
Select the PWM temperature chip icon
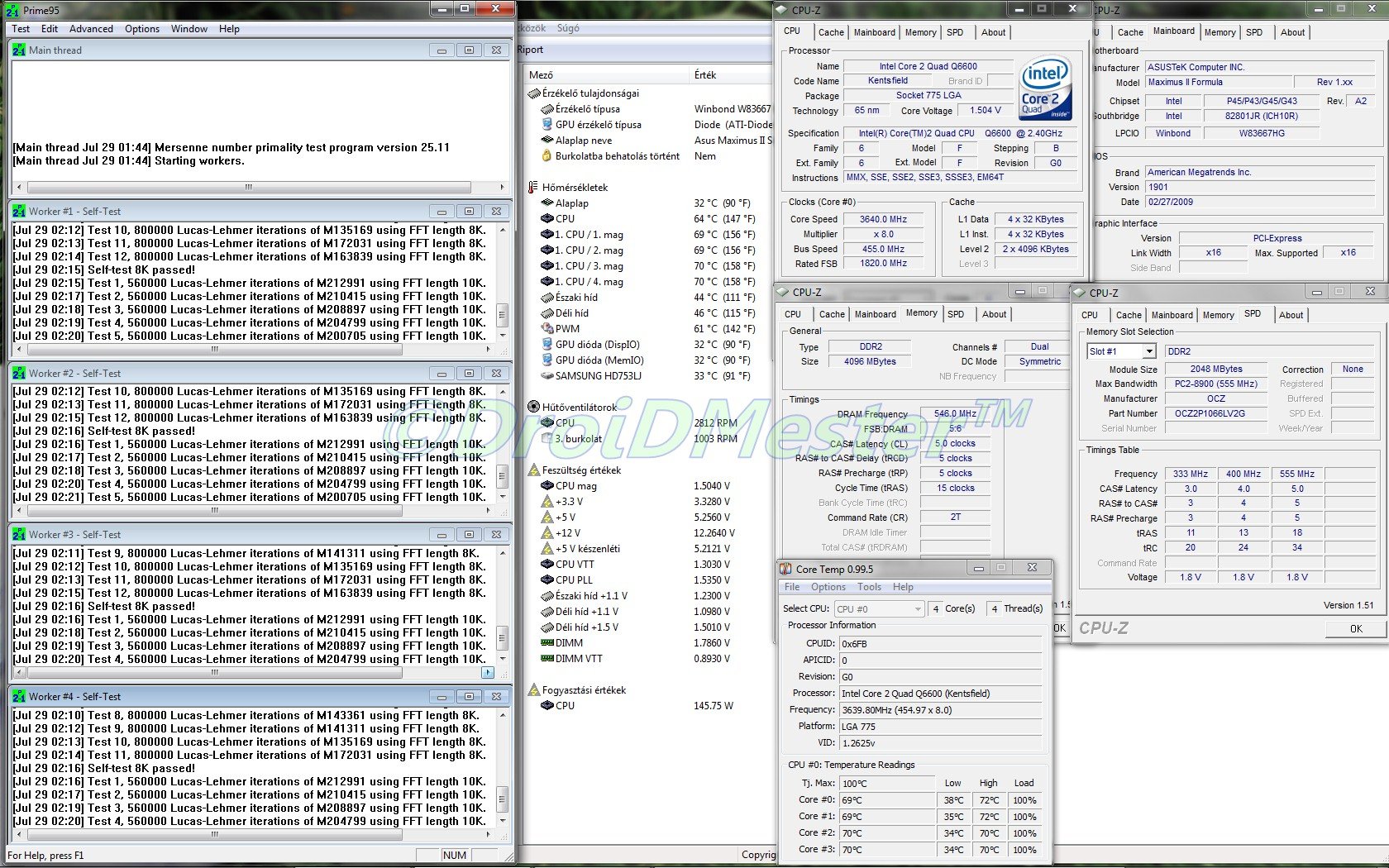pyautogui.click(x=547, y=329)
